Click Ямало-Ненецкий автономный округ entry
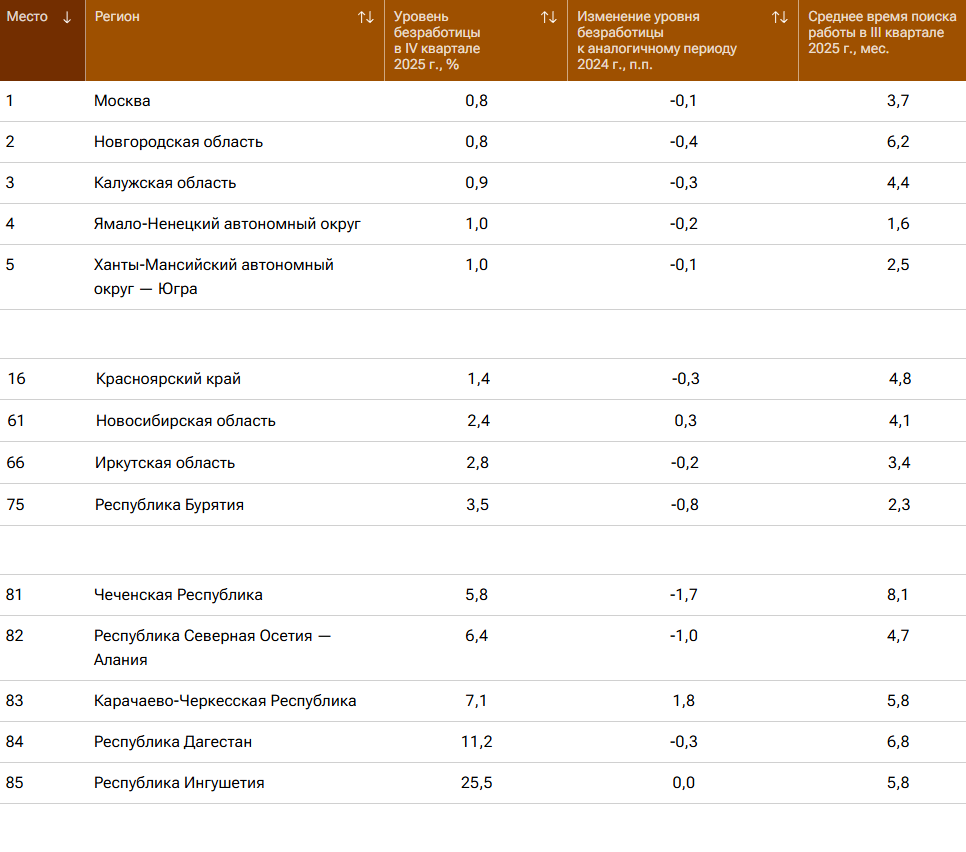 pyautogui.click(x=227, y=223)
